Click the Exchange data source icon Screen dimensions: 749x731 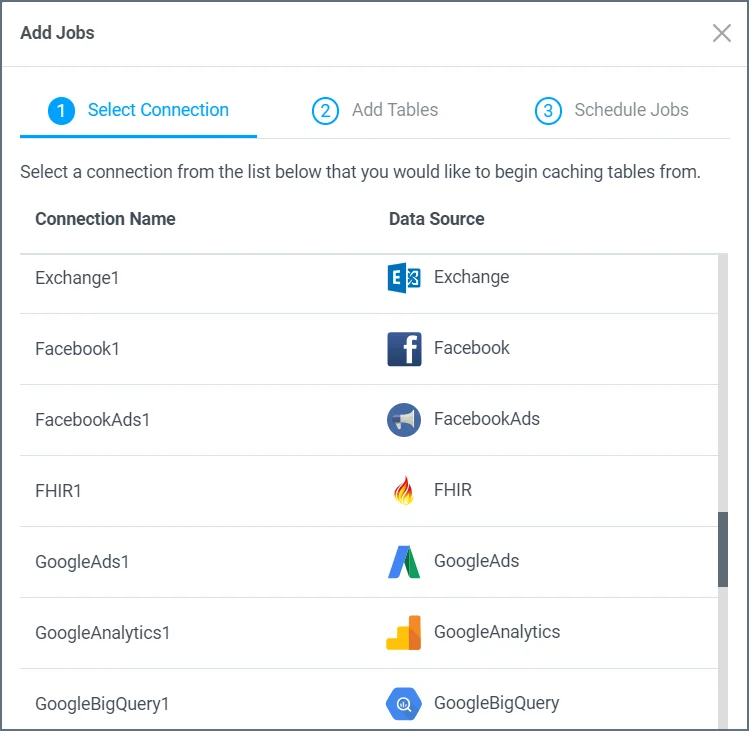tap(404, 278)
